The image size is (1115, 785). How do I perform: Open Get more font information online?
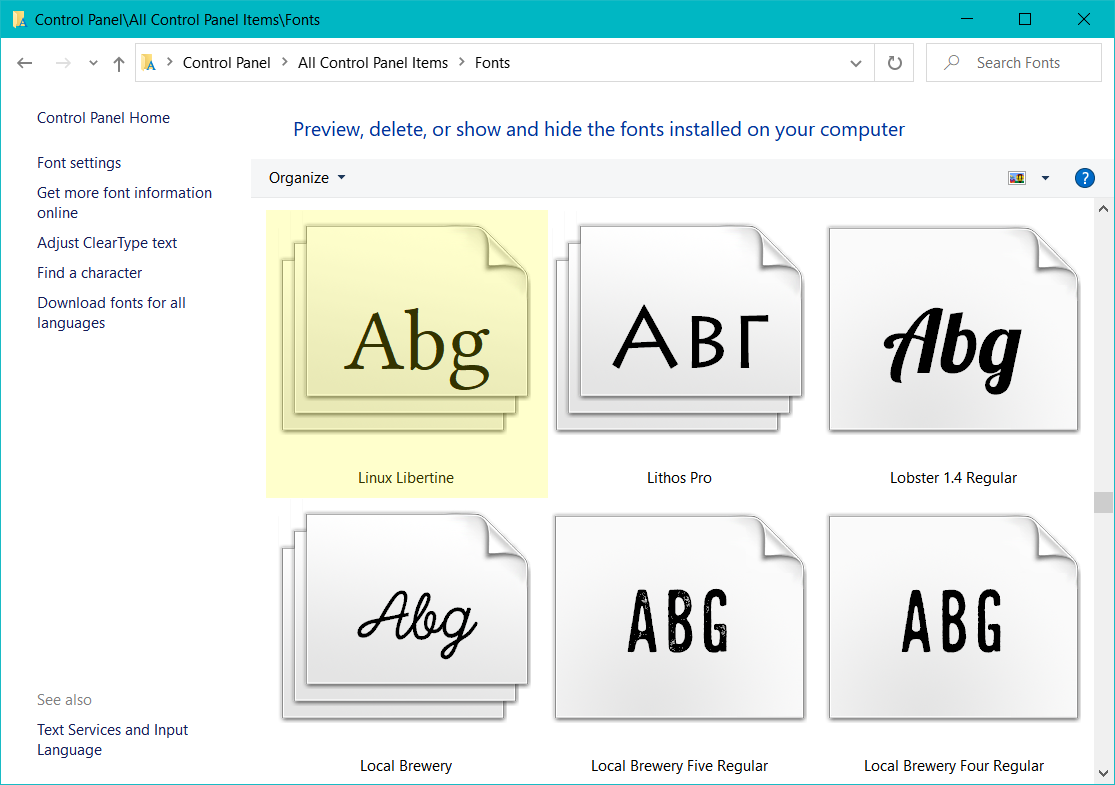(124, 203)
